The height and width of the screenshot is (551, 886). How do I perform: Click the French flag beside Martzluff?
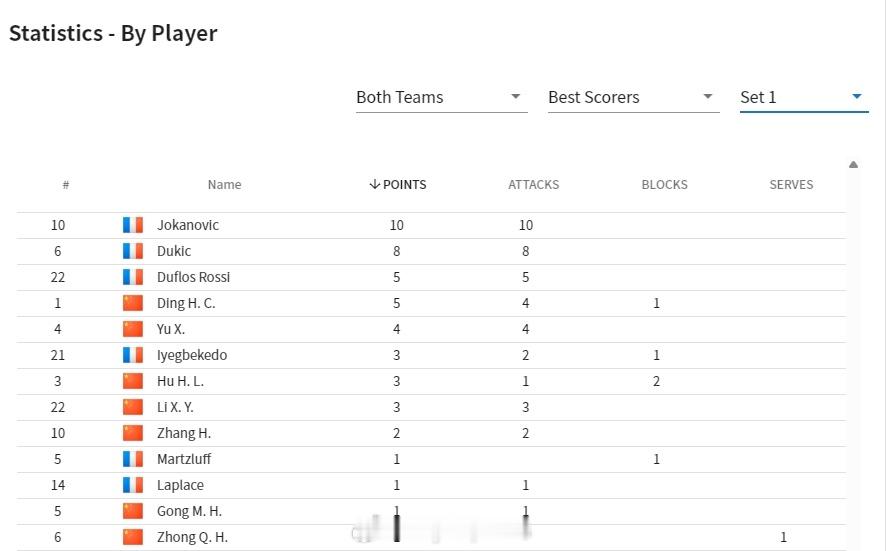coord(133,459)
